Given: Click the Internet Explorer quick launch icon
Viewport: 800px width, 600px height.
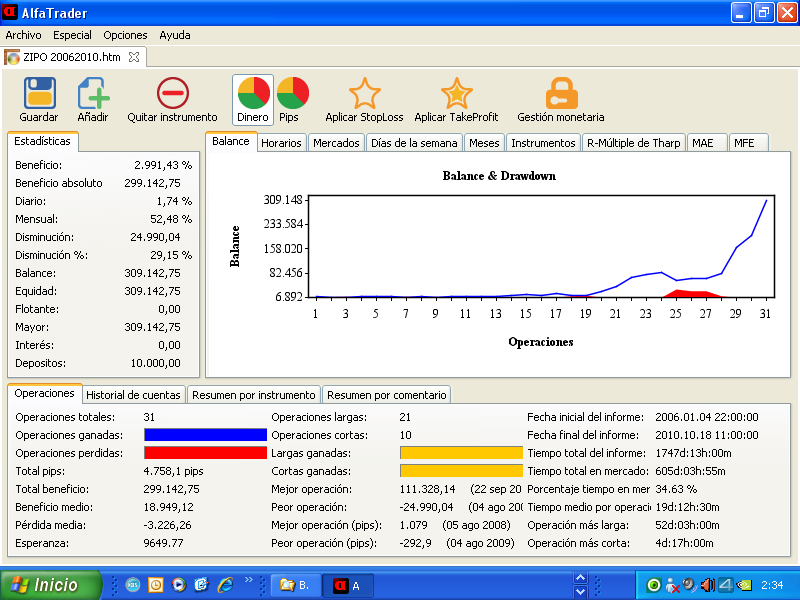Looking at the screenshot, I should pyautogui.click(x=225, y=585).
